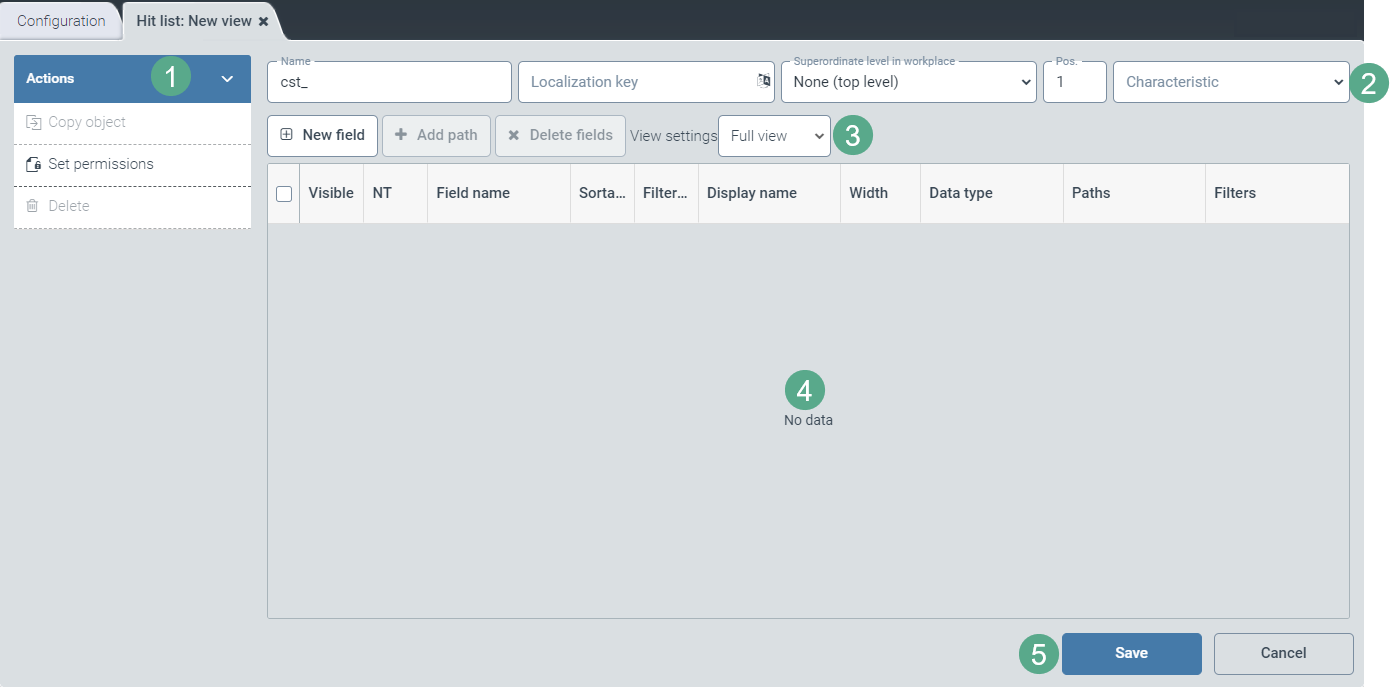The height and width of the screenshot is (687, 1390).
Task: Collapse the Actions panel chevron
Action: click(x=227, y=79)
